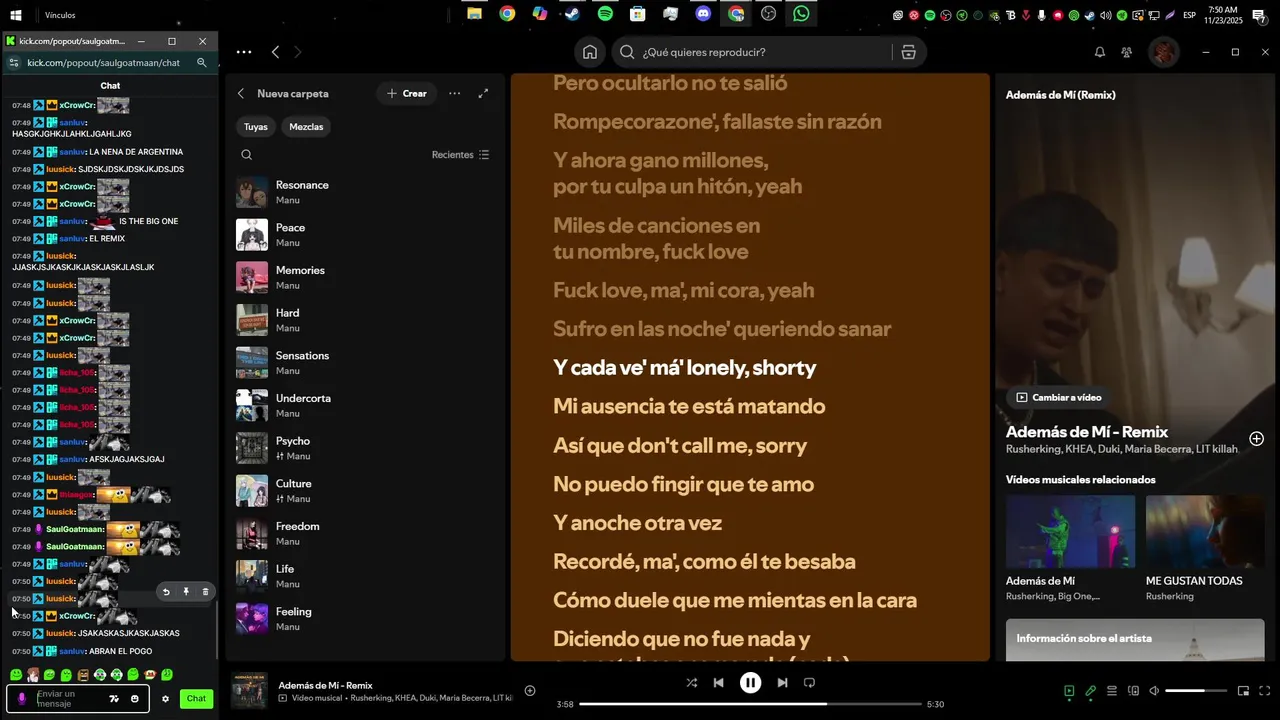Click Además de Mí - Remix title in sidebar

click(1087, 432)
